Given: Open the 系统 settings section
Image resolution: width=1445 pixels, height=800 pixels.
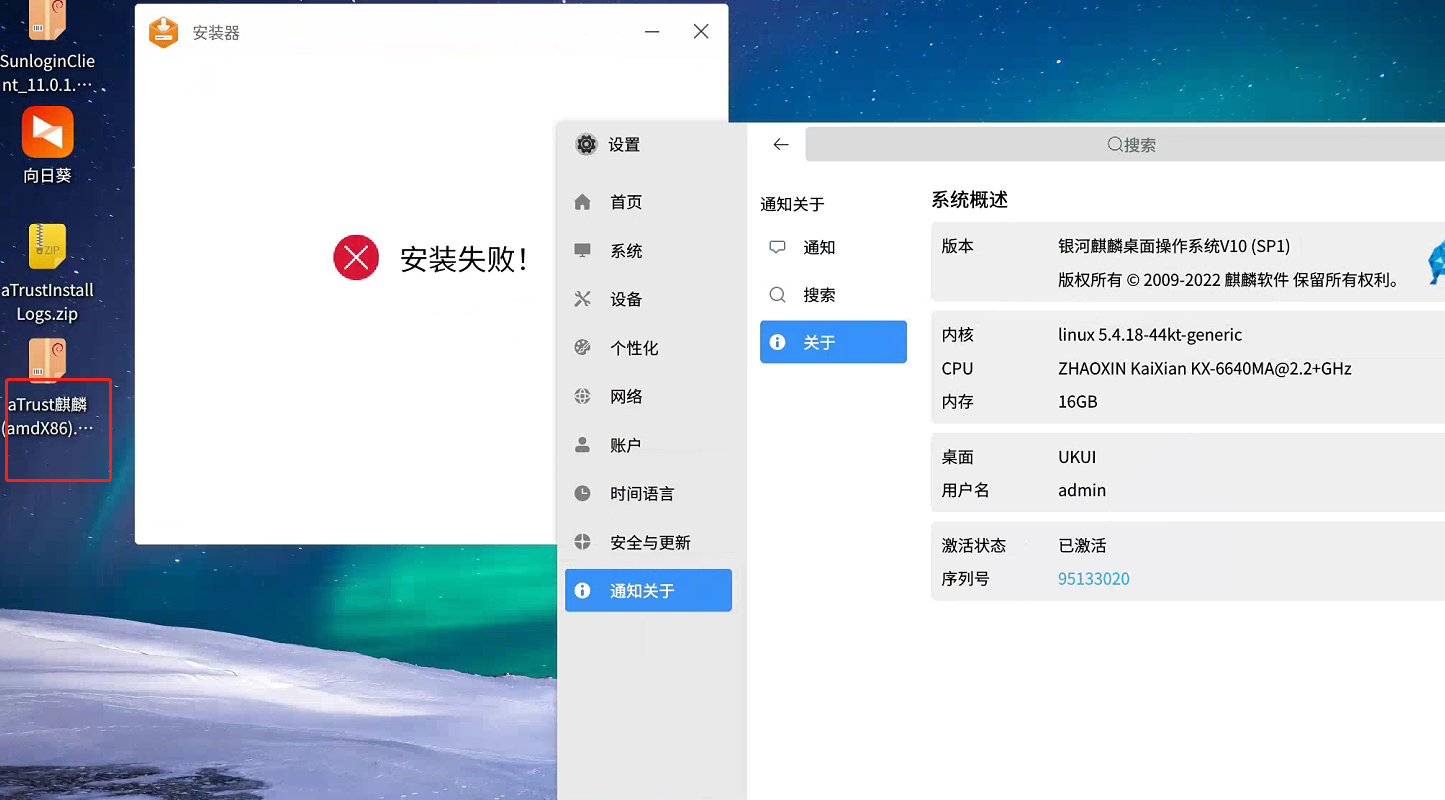Looking at the screenshot, I should (x=626, y=251).
